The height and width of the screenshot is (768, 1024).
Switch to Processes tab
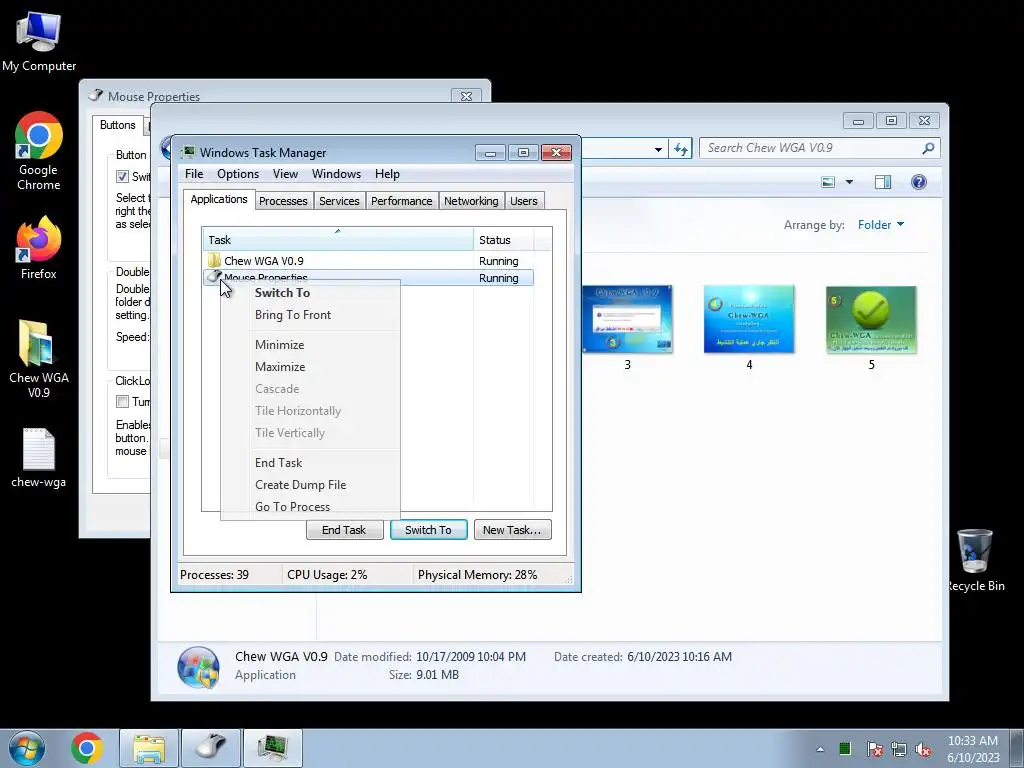click(x=283, y=201)
